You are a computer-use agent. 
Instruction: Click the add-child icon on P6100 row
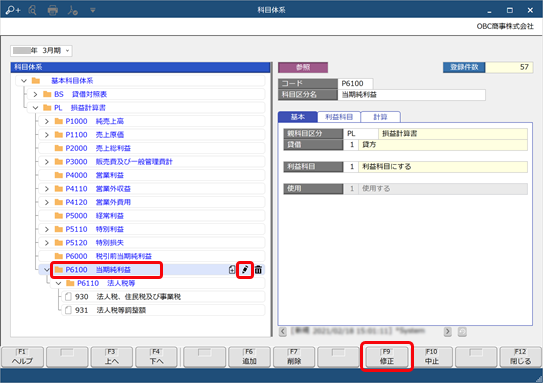tap(232, 270)
